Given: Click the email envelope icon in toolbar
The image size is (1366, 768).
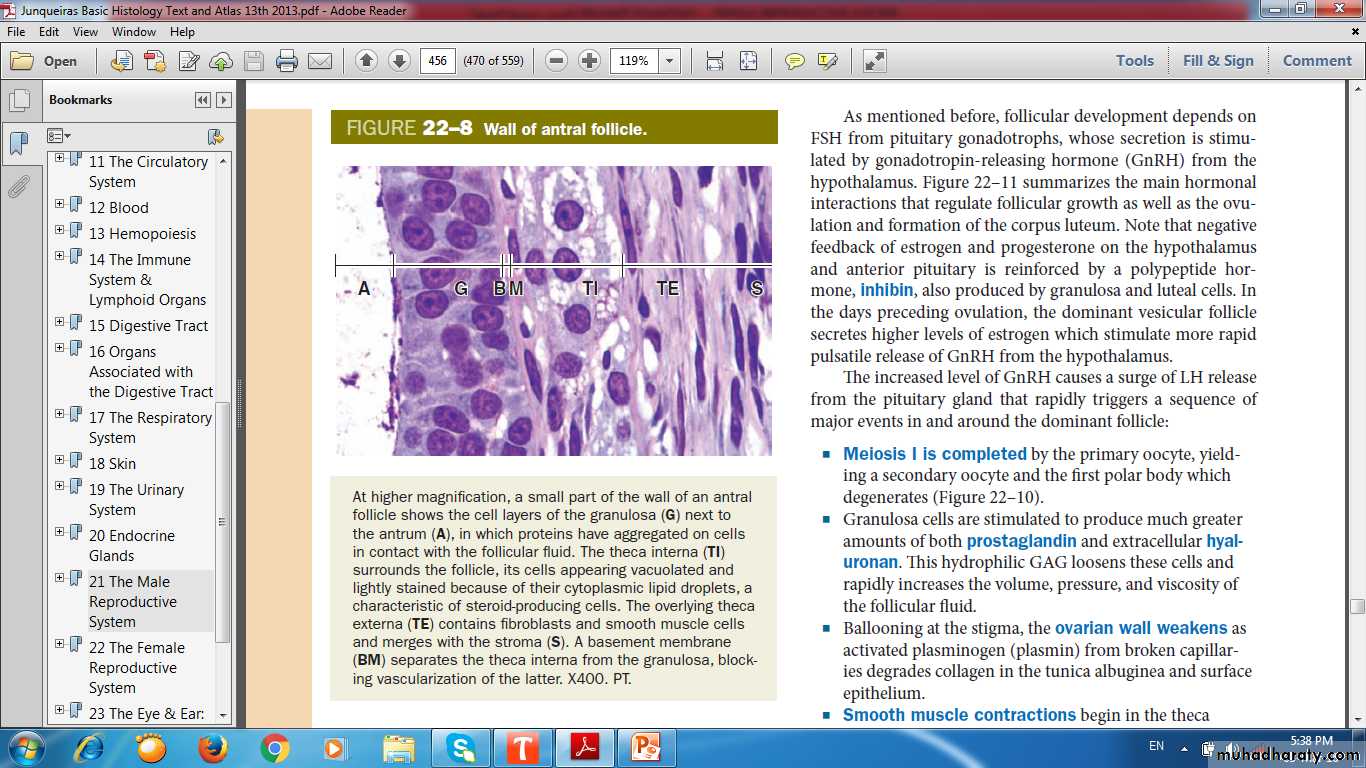Looking at the screenshot, I should click(x=320, y=61).
